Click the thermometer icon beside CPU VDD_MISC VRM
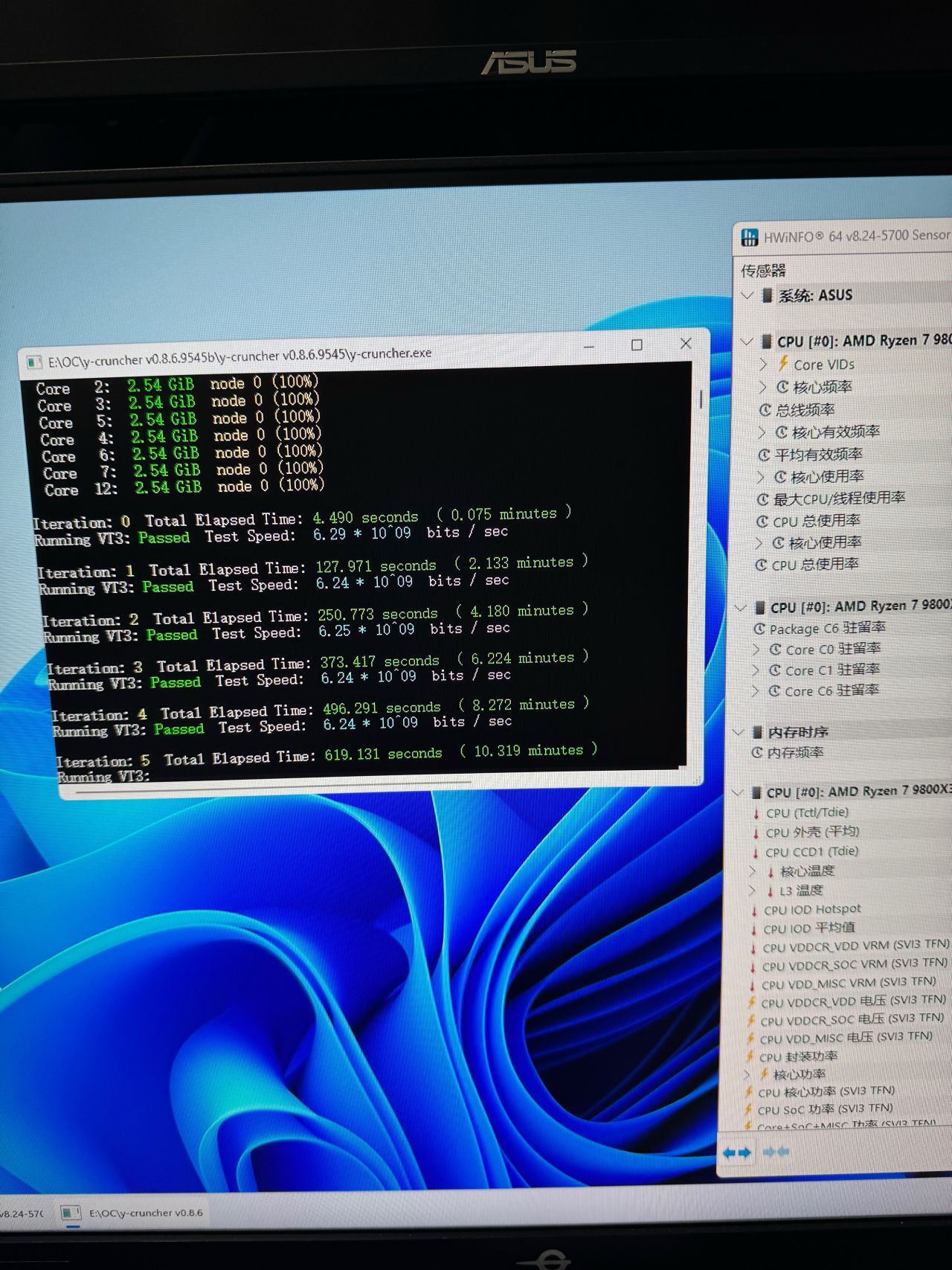This screenshot has height=1270, width=952. (752, 986)
